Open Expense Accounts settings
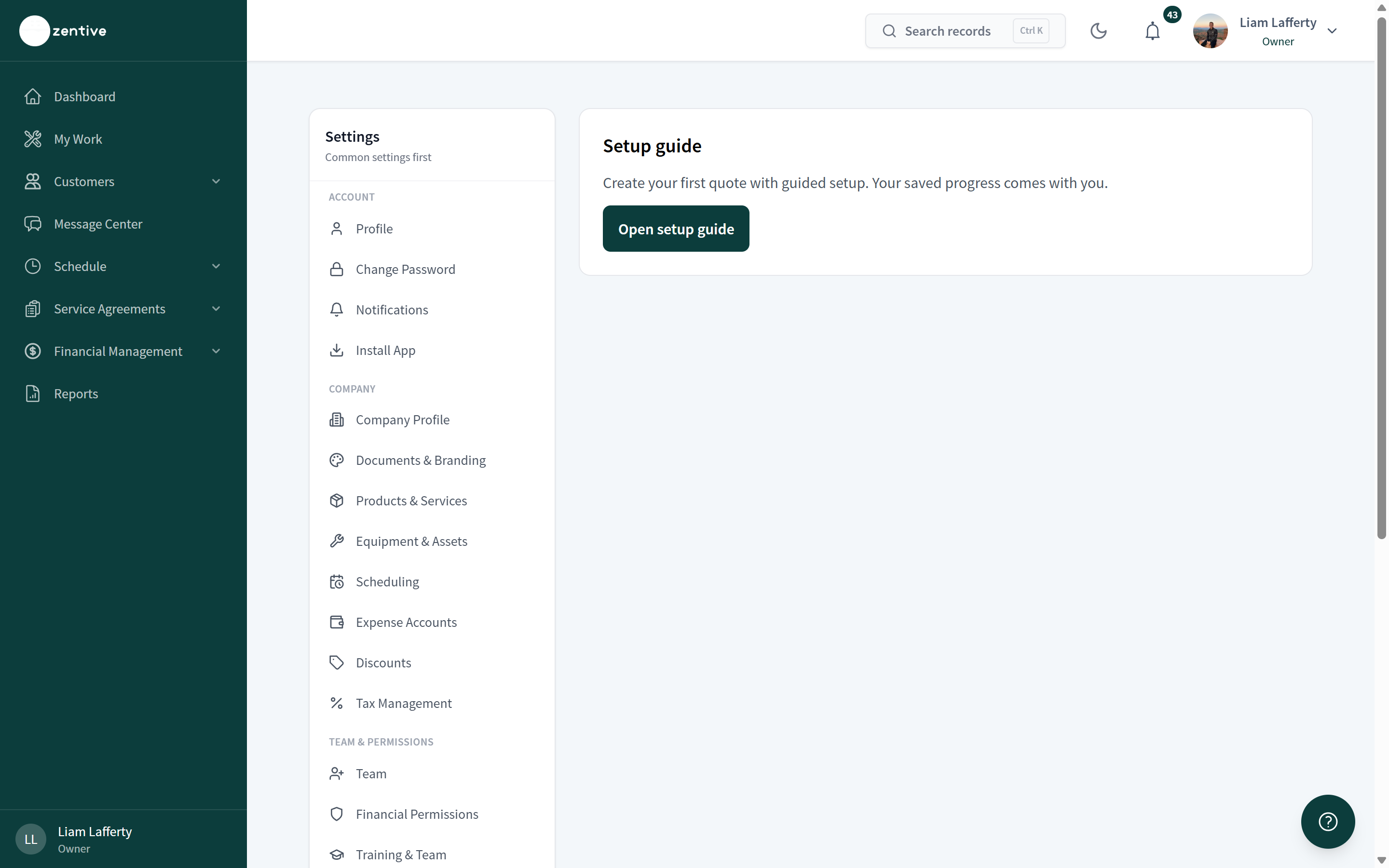This screenshot has width=1389, height=868. [x=432, y=622]
